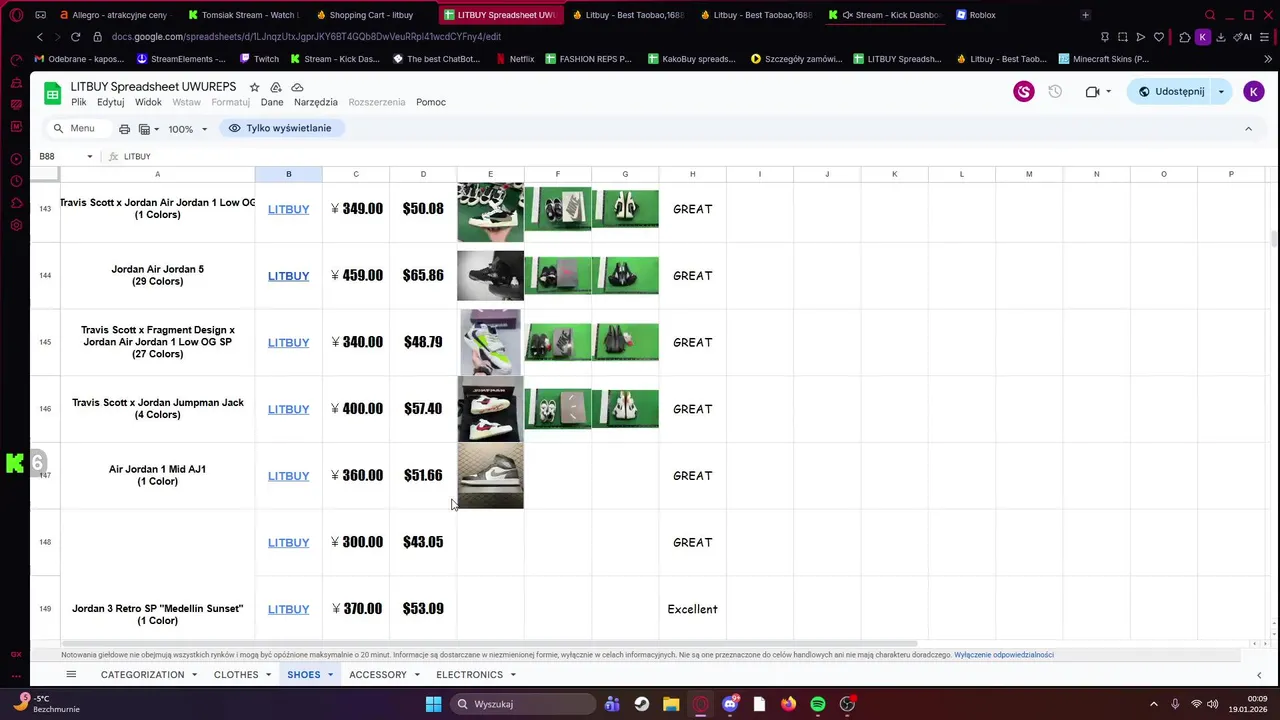The height and width of the screenshot is (720, 1280).
Task: Open version history clock icon
Action: pyautogui.click(x=1055, y=92)
